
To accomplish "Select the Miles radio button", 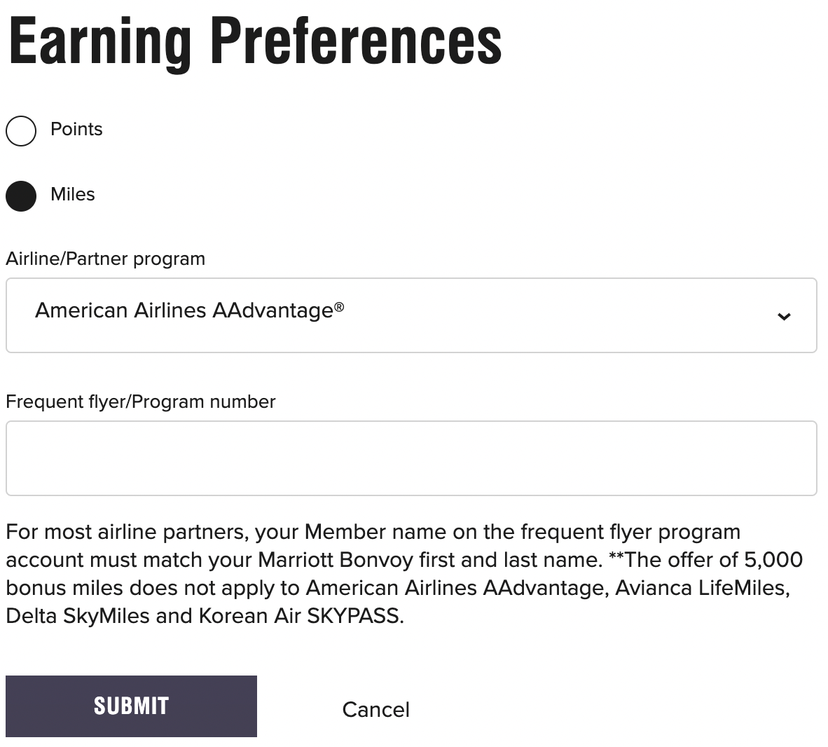I will (x=21, y=195).
